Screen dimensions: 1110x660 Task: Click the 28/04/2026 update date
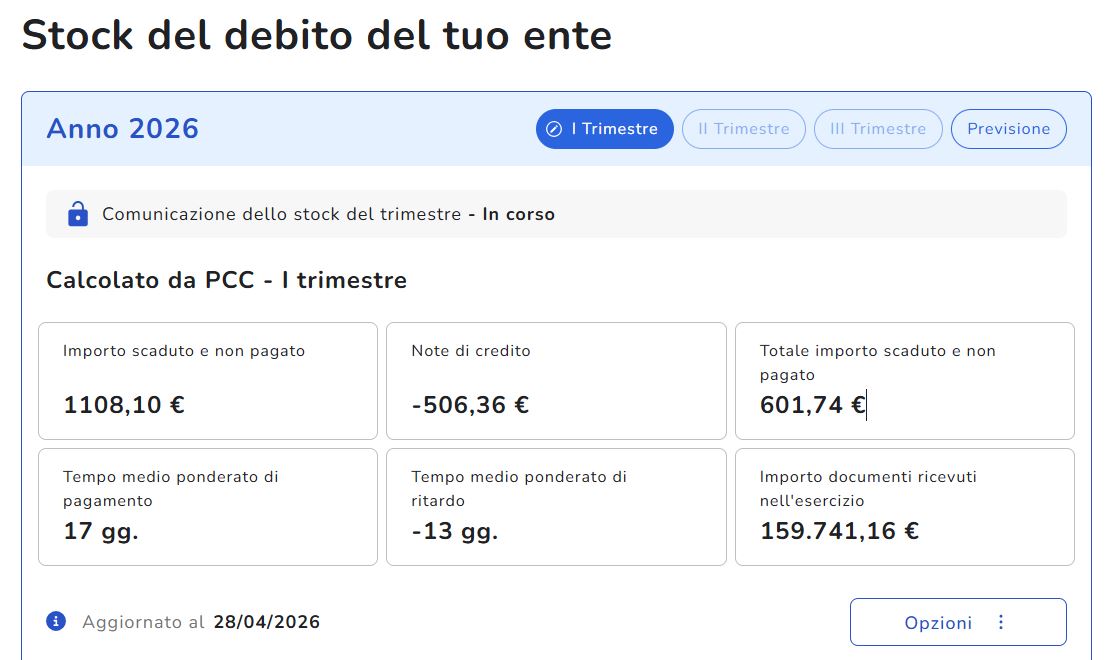[x=267, y=622]
